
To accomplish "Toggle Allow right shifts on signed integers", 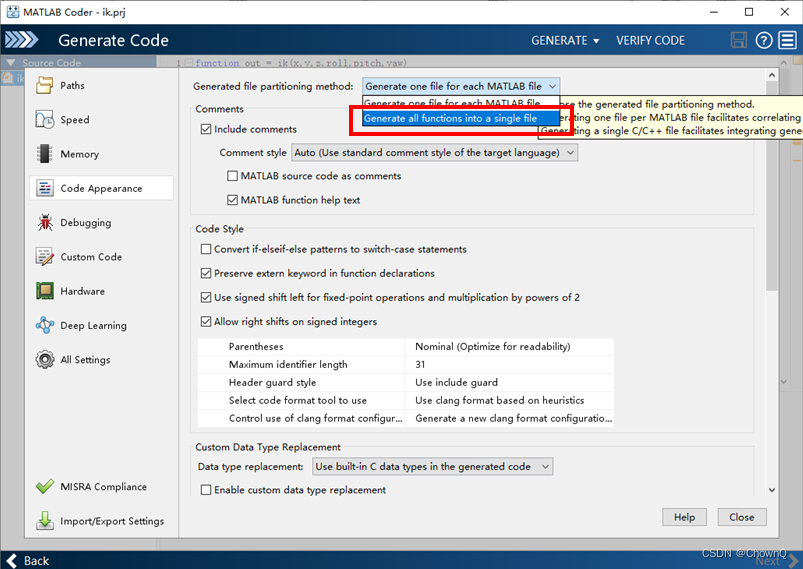I will click(x=206, y=321).
